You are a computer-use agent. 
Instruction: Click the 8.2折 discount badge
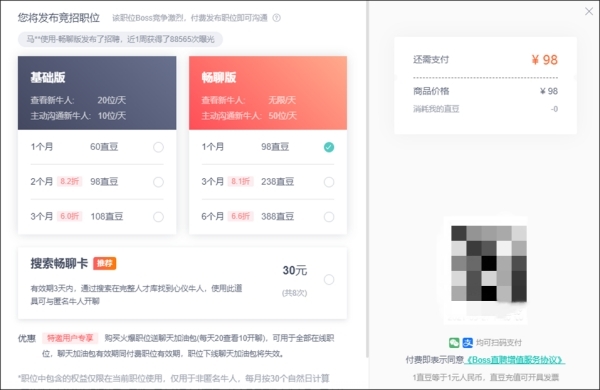70,181
